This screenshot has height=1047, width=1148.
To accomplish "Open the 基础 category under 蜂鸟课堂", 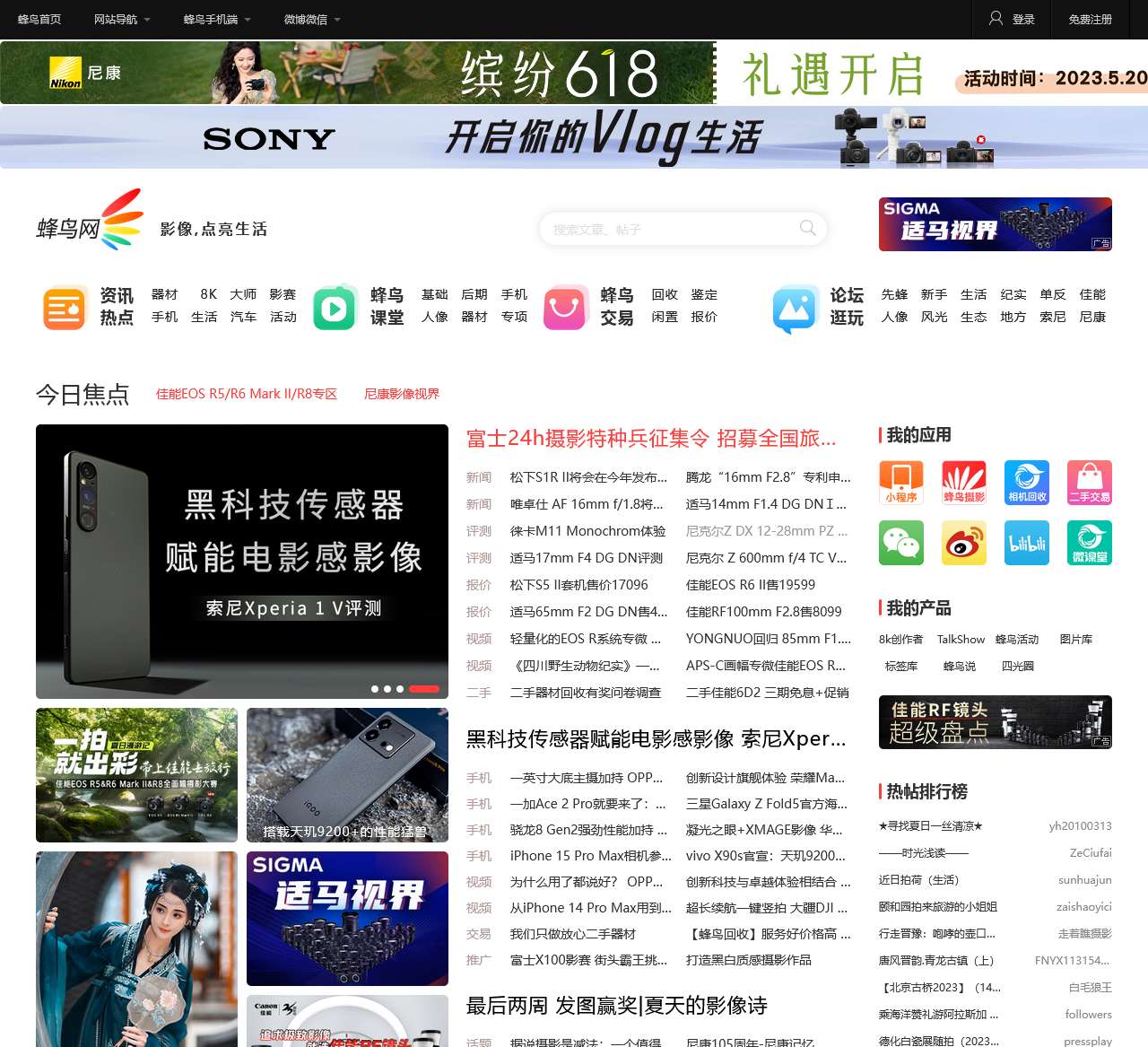I will 434,294.
